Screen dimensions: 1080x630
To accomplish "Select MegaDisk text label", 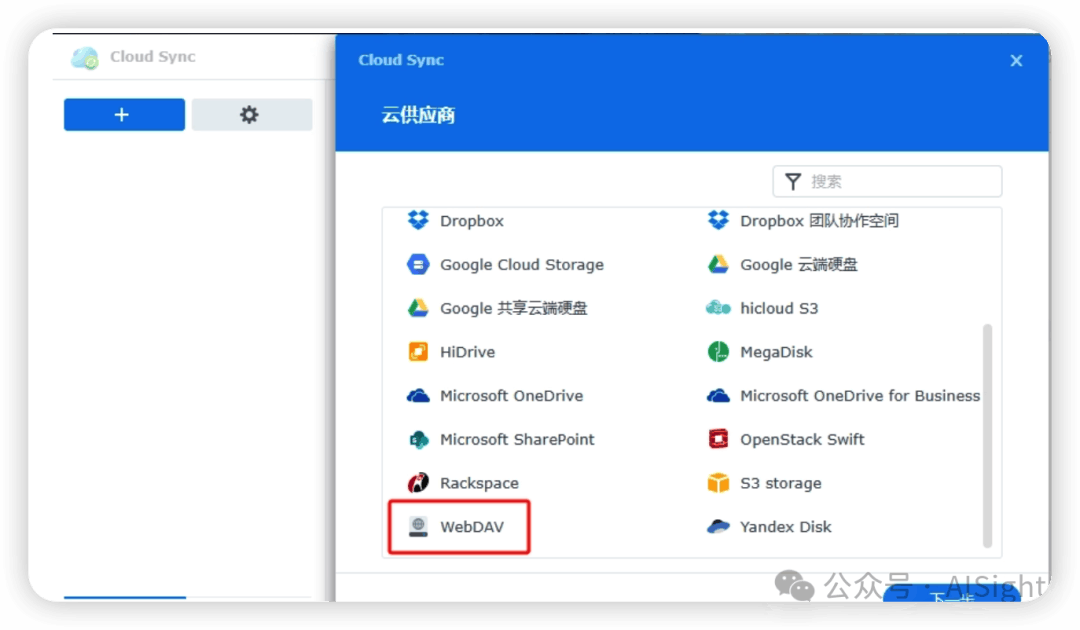I will (x=776, y=352).
